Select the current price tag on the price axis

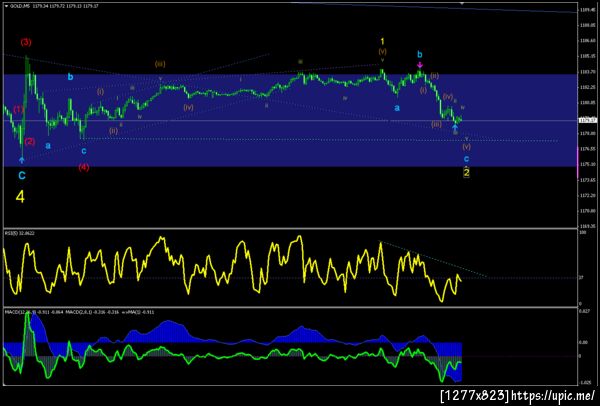click(x=588, y=120)
